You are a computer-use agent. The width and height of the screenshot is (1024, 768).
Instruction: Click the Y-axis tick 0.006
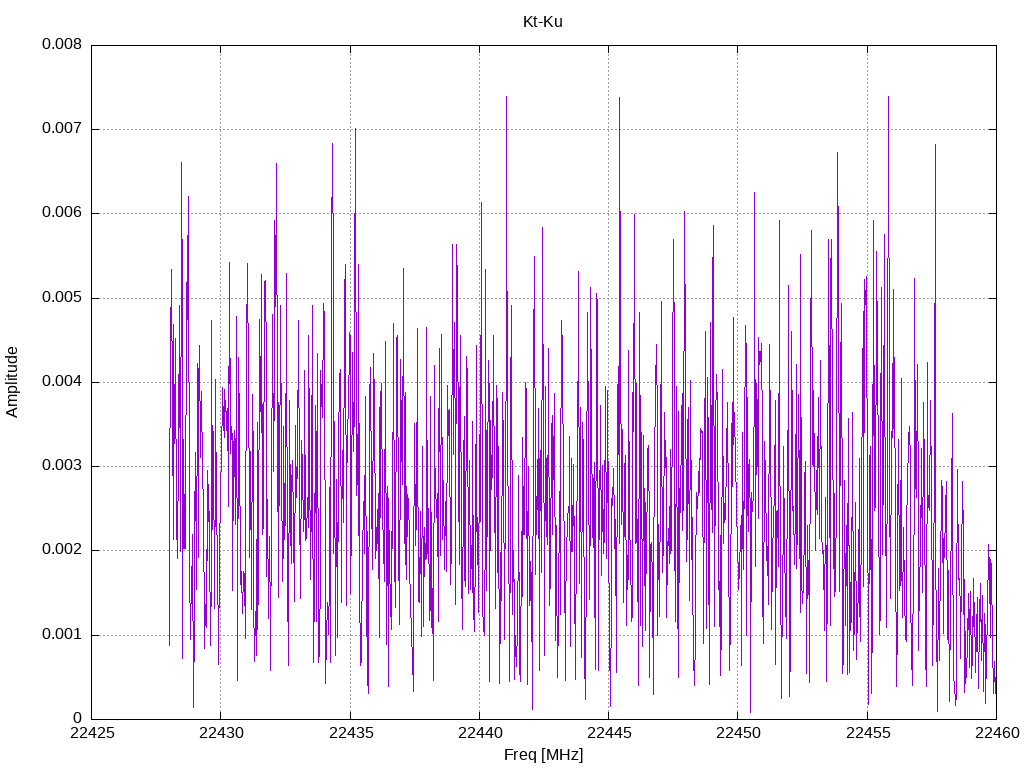(62, 213)
